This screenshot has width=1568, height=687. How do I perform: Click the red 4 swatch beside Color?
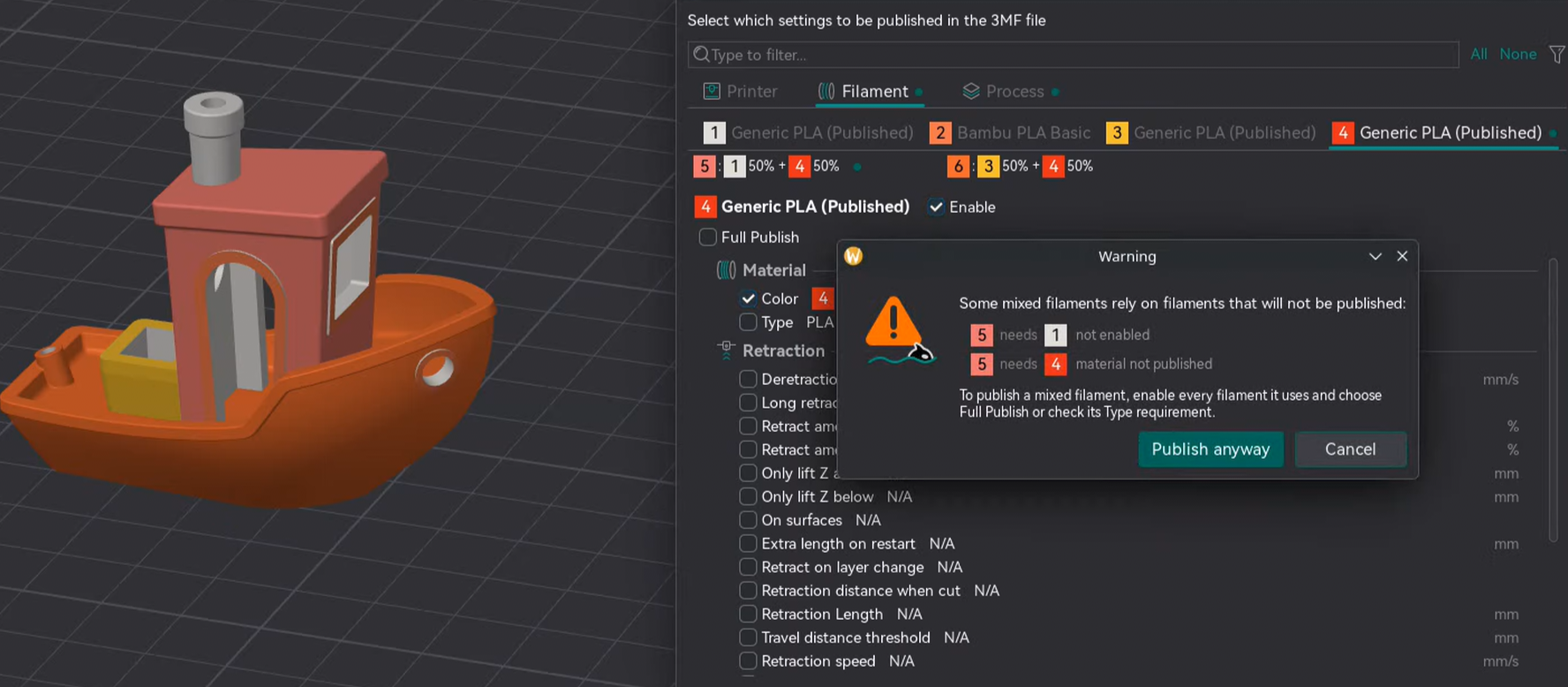tap(822, 298)
